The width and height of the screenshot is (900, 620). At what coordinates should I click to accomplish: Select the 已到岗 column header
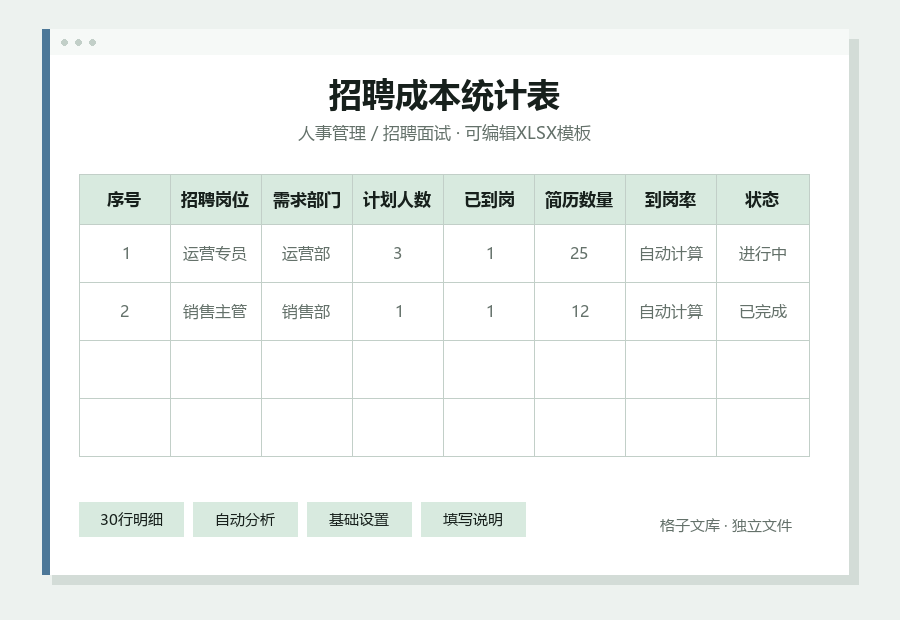(x=489, y=200)
